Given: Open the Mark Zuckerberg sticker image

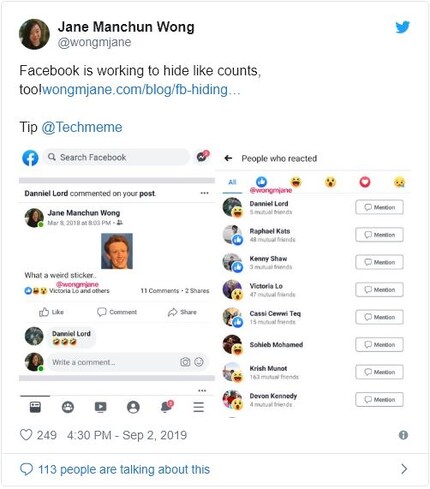Looking at the screenshot, I should [x=117, y=251].
